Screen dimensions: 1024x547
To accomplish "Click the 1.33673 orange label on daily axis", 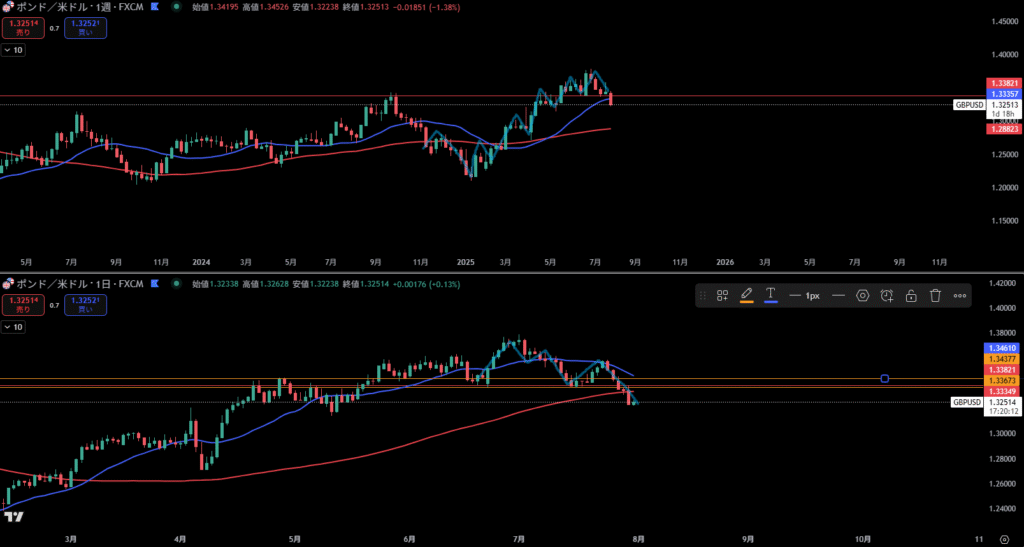I will click(x=1002, y=381).
